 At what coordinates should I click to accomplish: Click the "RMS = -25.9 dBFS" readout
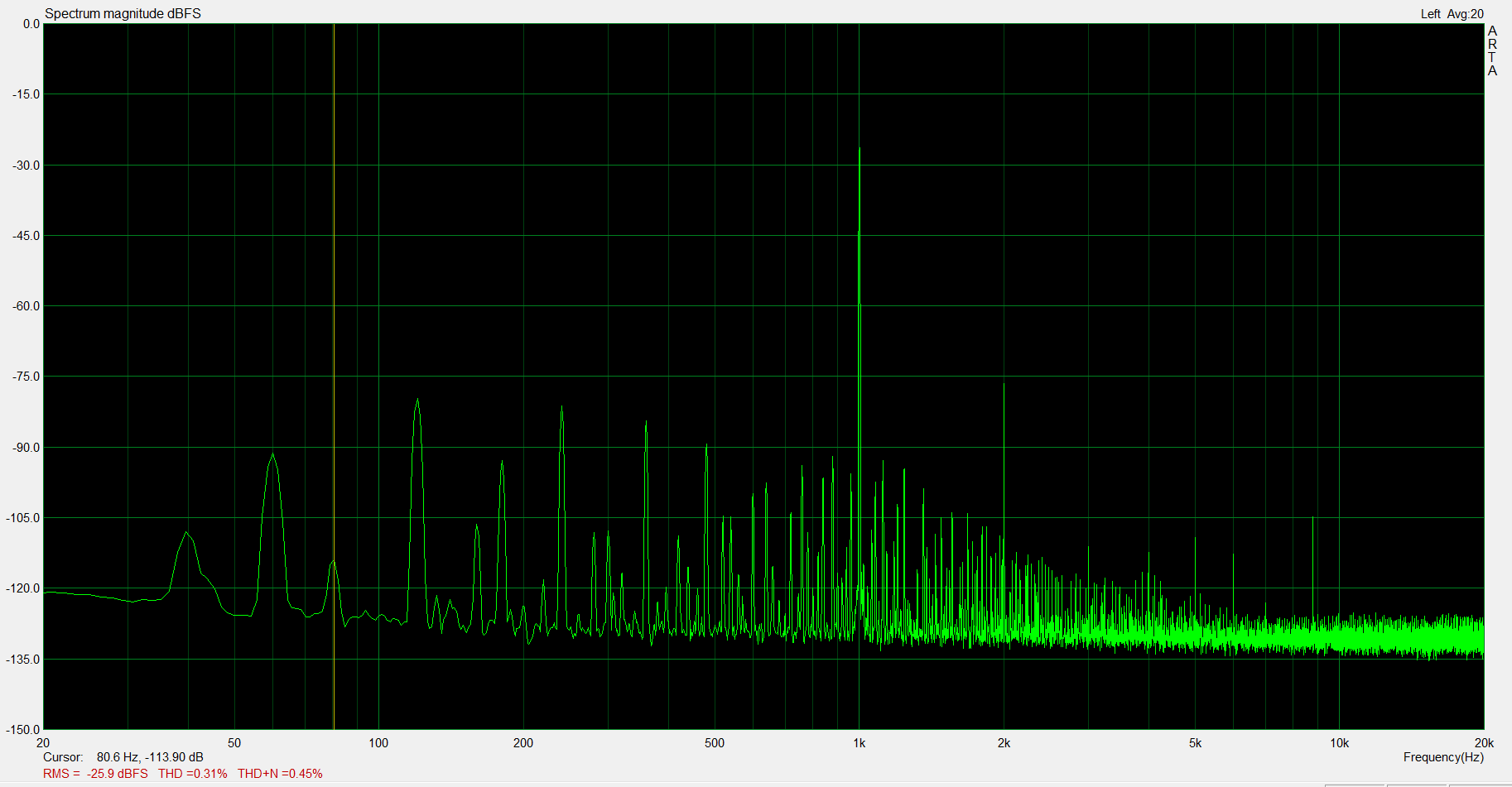[x=95, y=774]
